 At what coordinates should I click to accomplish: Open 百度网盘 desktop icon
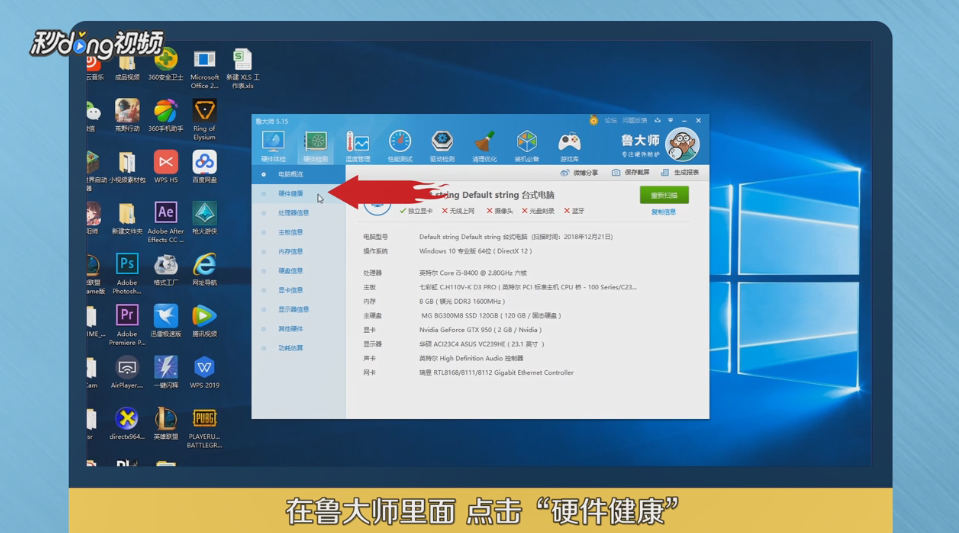click(x=204, y=167)
